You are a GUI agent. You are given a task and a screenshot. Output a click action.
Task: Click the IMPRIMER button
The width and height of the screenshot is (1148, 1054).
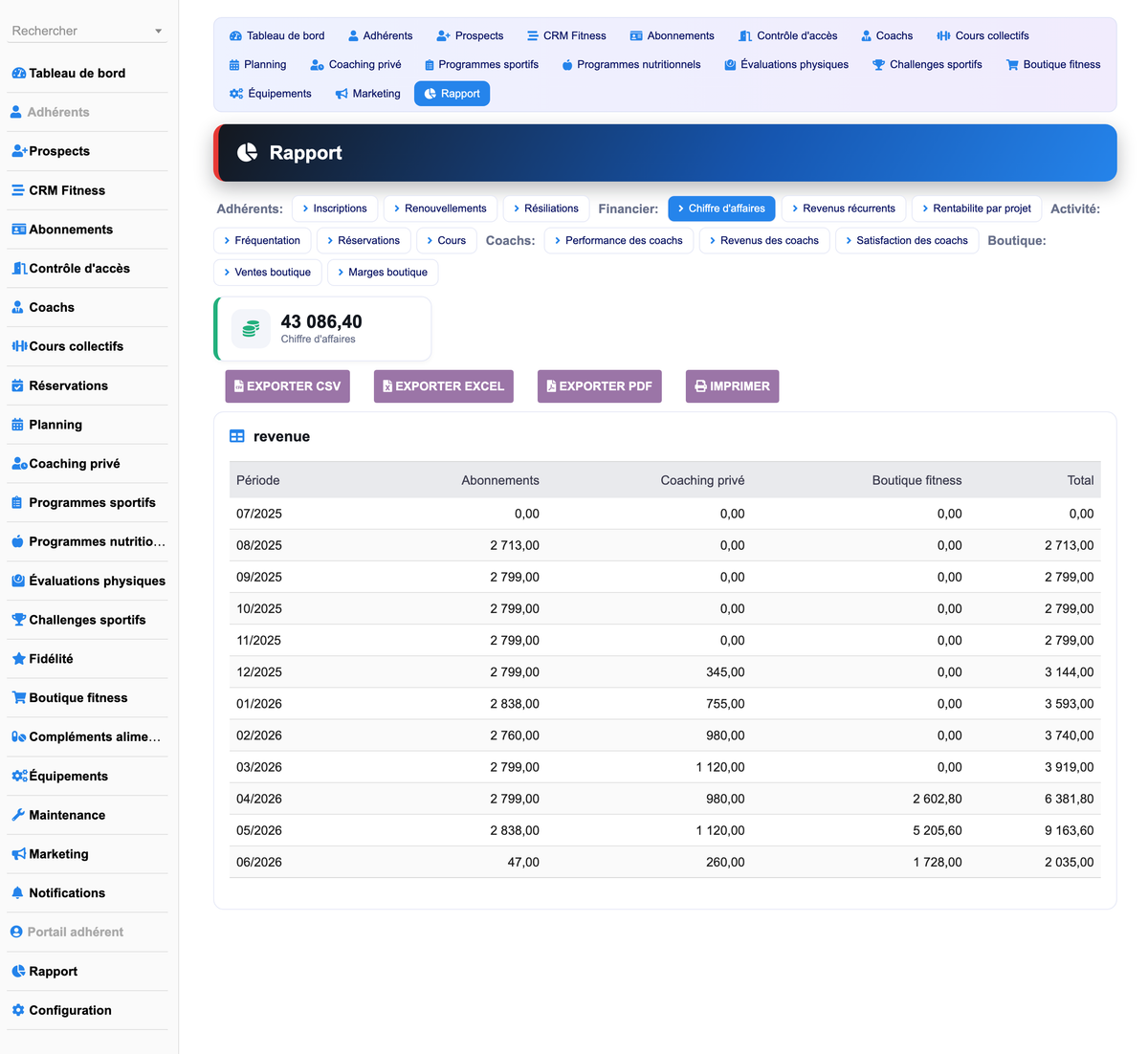[x=732, y=386]
